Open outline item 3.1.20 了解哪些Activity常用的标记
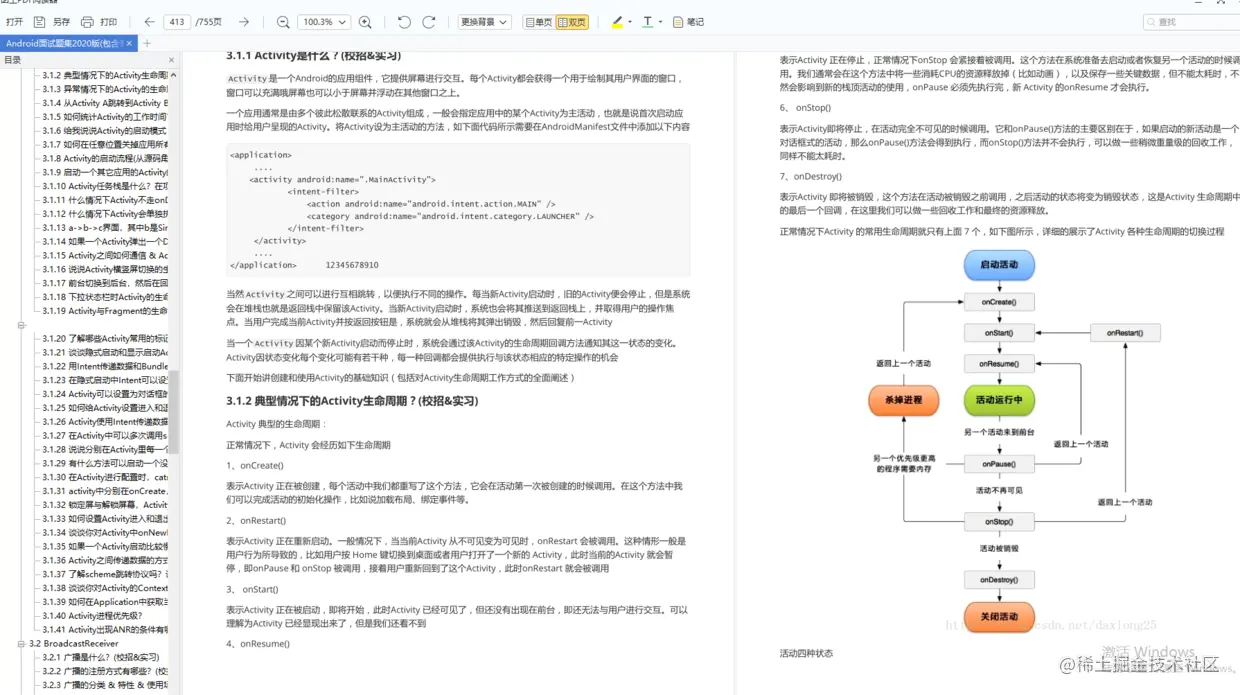 coord(105,339)
